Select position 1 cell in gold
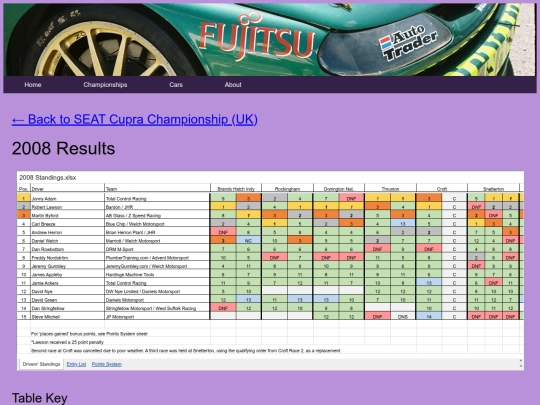Viewport: 540px width, 405px height. 23,198
